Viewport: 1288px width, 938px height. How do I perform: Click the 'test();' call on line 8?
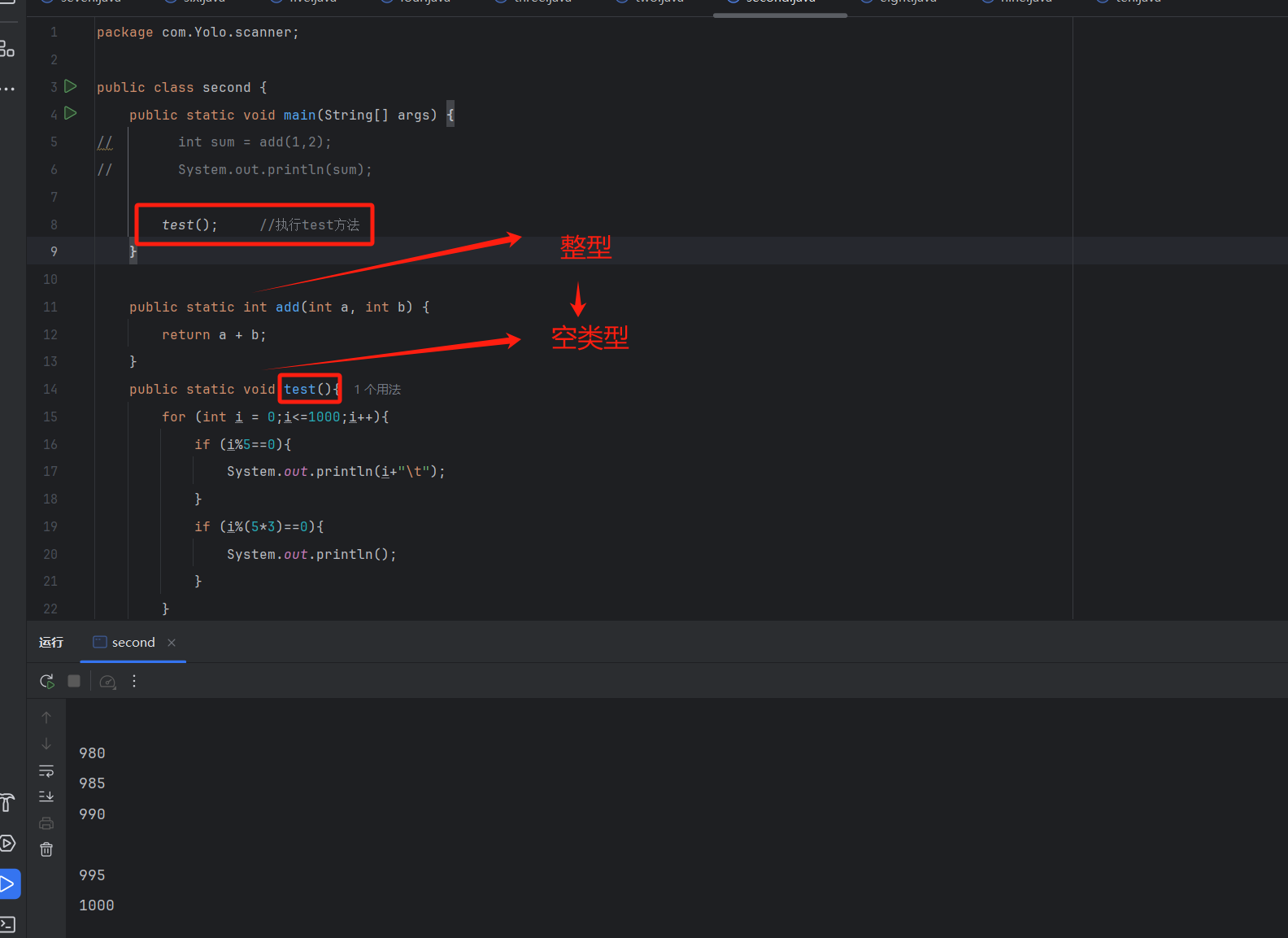point(189,225)
